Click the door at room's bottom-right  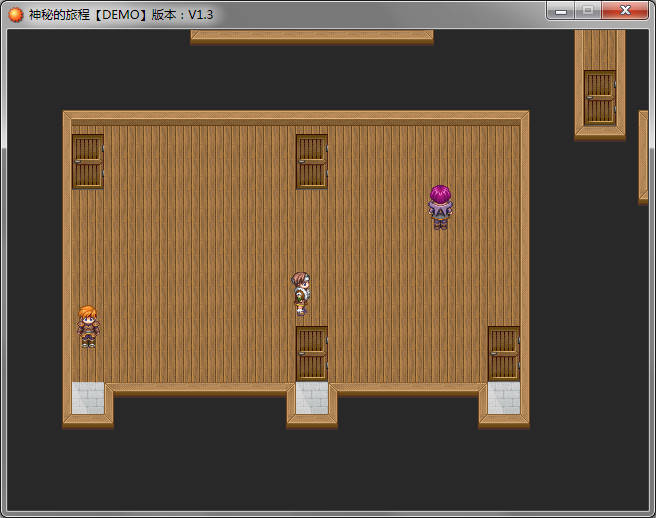point(503,353)
